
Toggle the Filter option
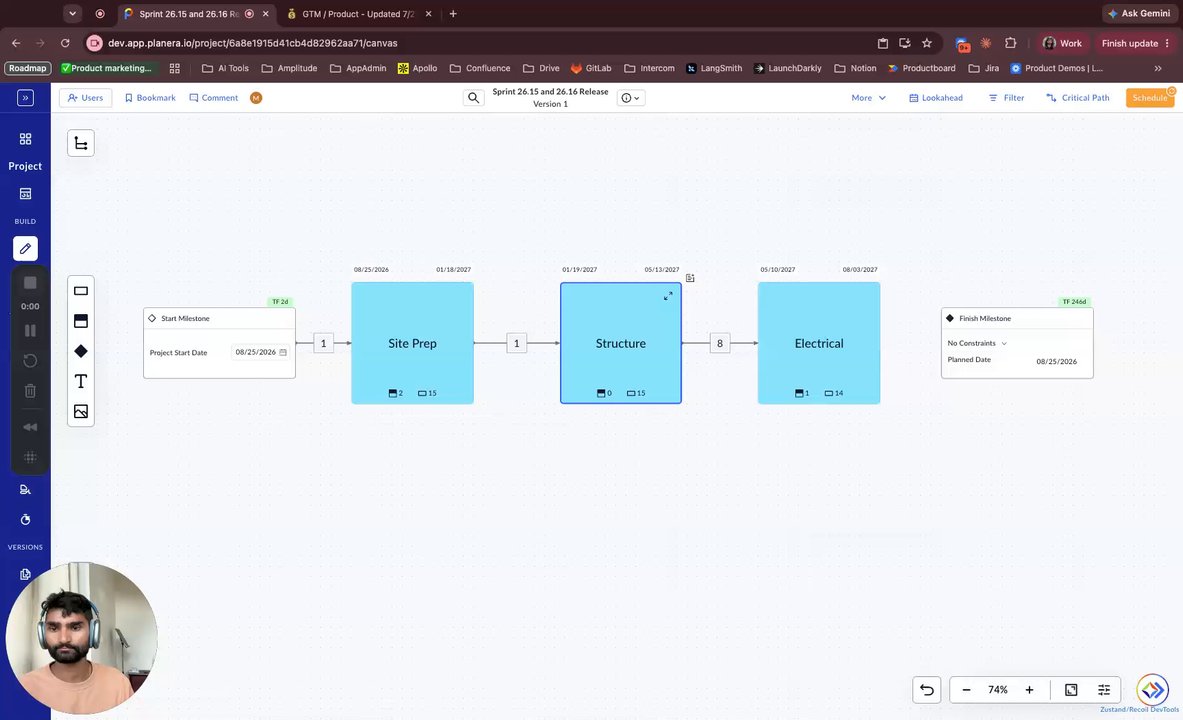[1006, 97]
